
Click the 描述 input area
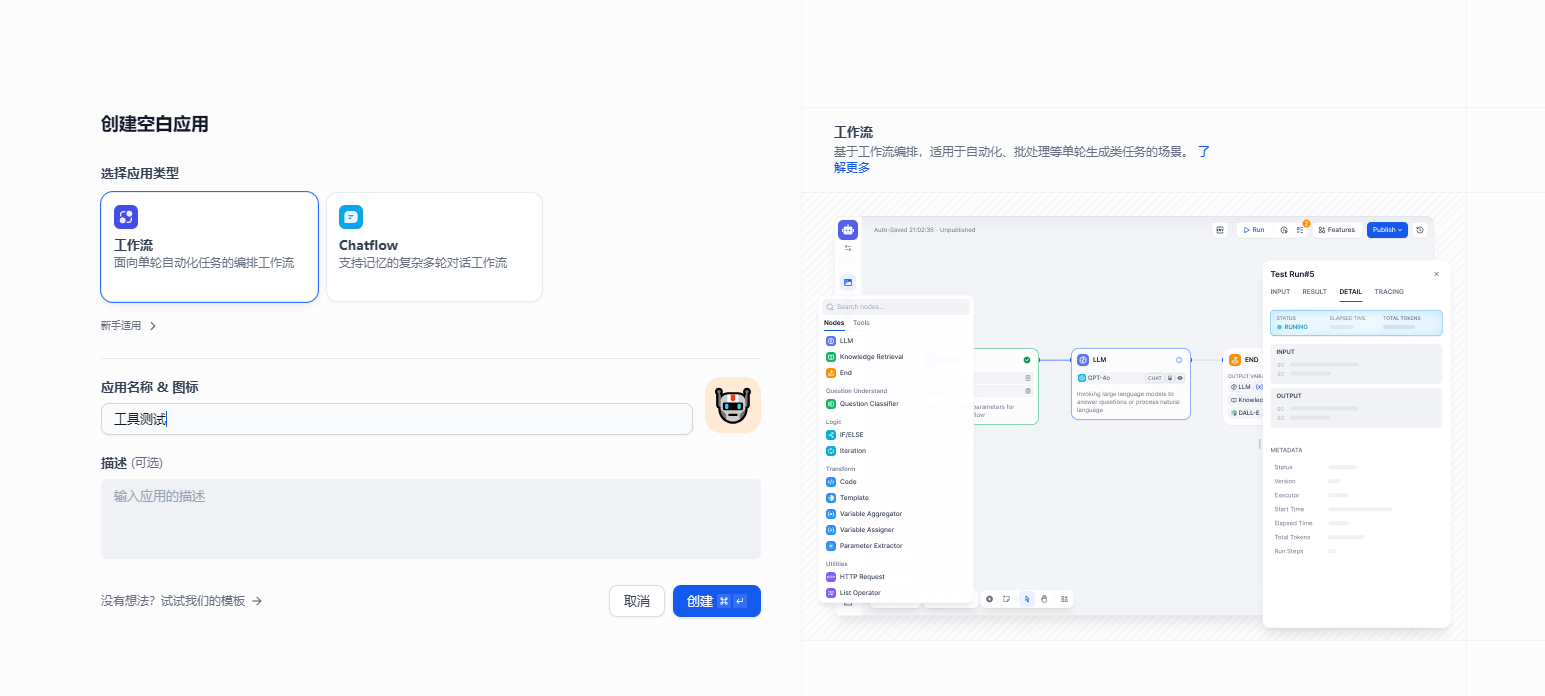click(x=430, y=518)
